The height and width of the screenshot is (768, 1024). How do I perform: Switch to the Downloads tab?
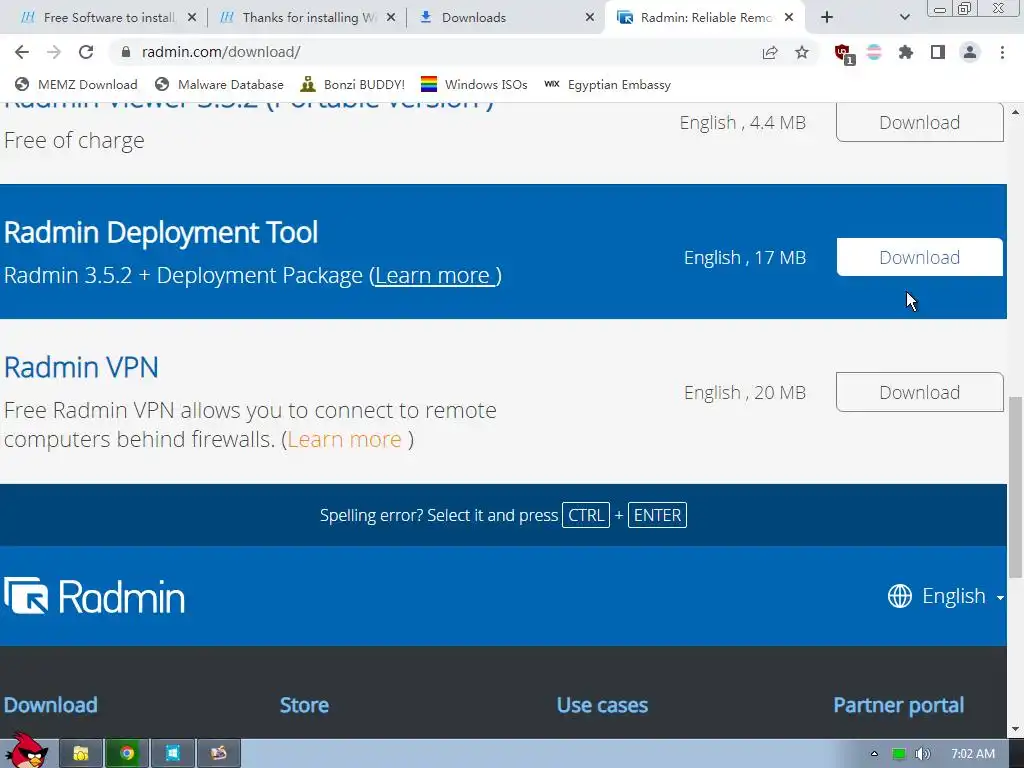[x=506, y=18]
